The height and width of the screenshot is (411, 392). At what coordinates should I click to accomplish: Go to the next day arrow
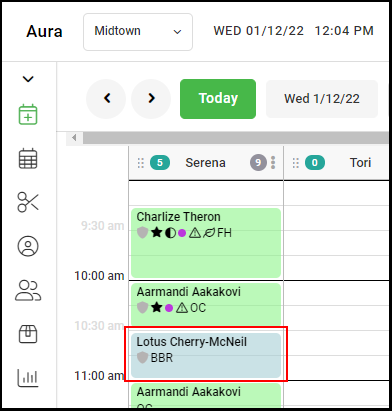(151, 98)
